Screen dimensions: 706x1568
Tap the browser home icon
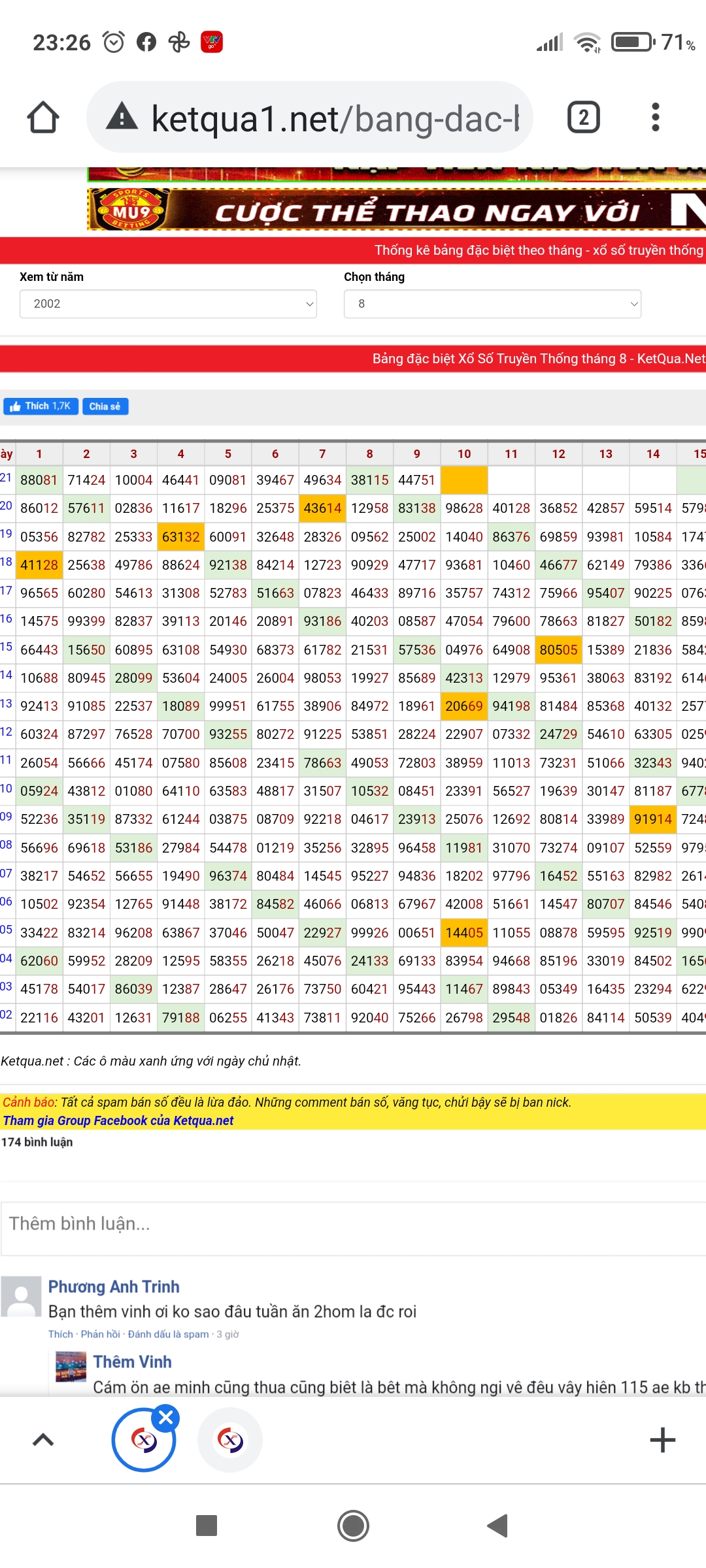[43, 118]
